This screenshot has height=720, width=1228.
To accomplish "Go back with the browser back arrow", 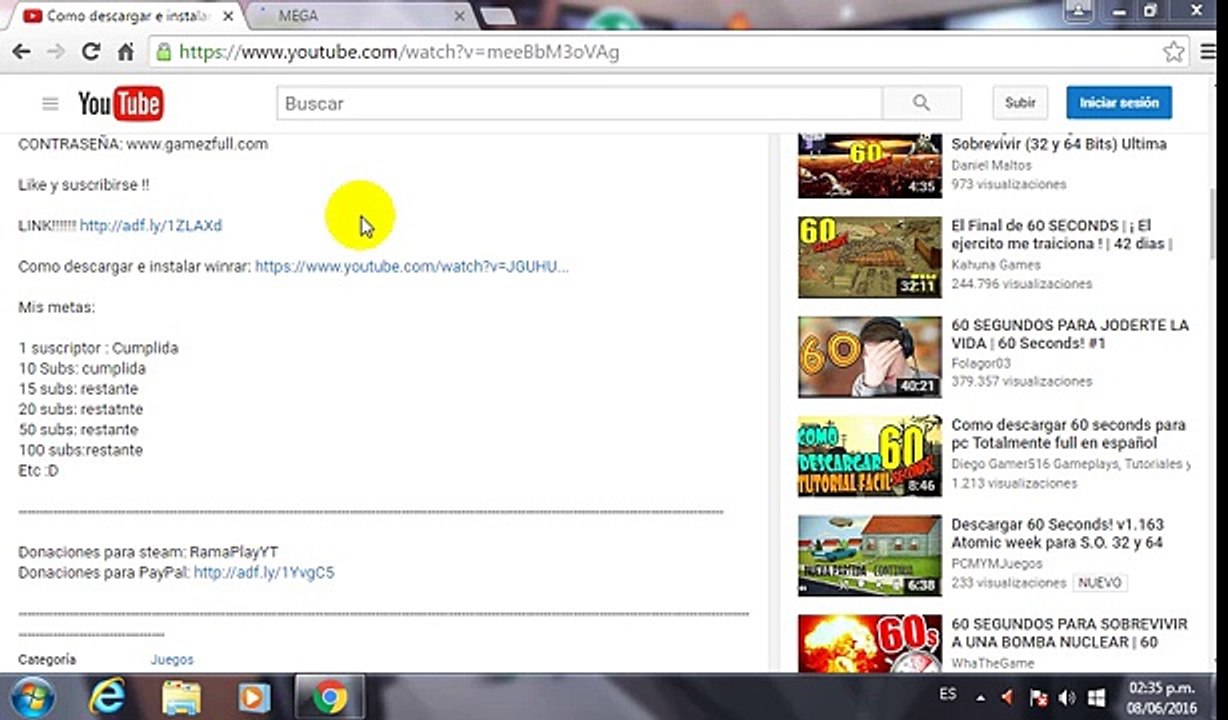I will (21, 52).
